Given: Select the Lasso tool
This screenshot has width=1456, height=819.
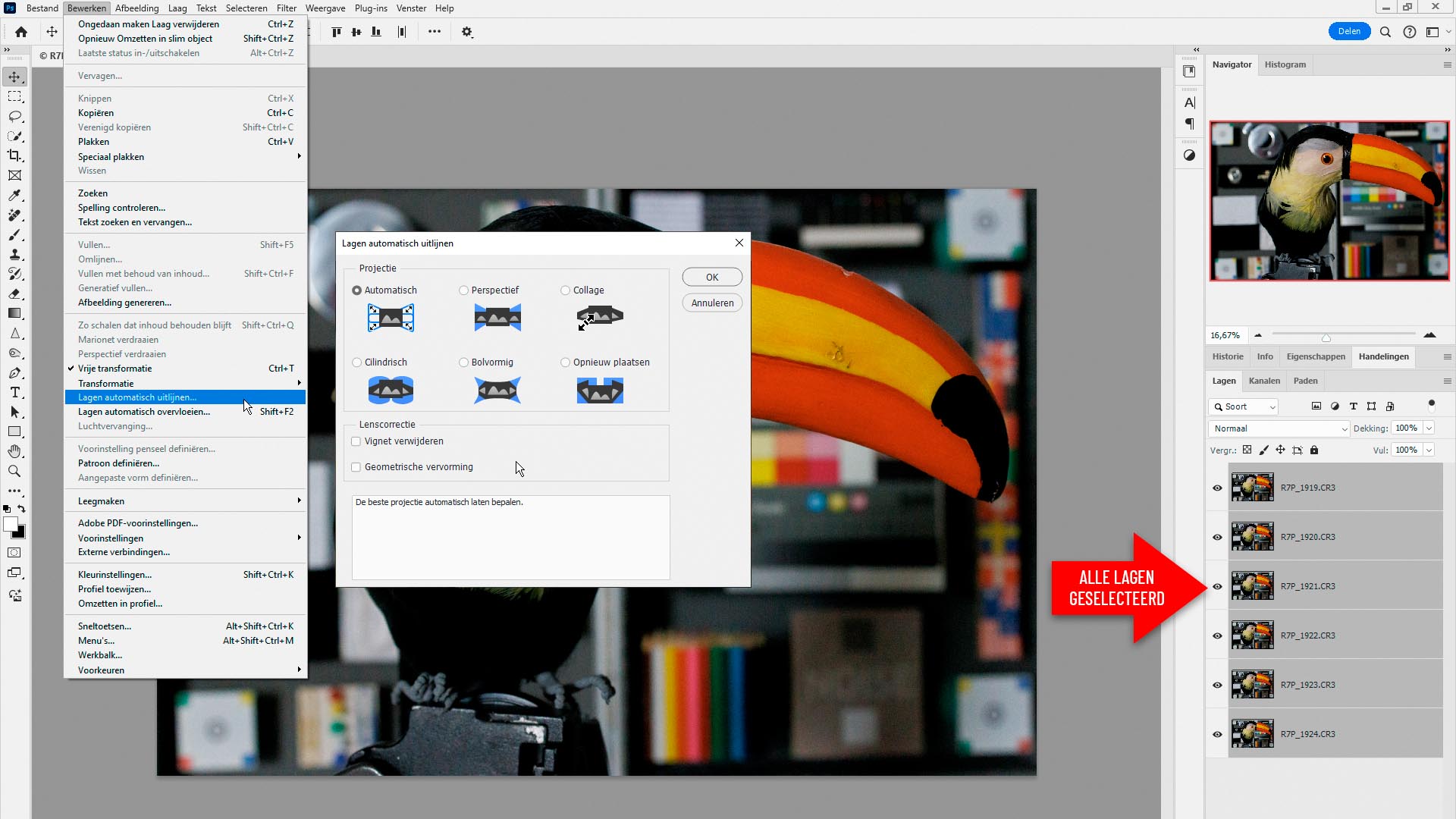Looking at the screenshot, I should (14, 116).
